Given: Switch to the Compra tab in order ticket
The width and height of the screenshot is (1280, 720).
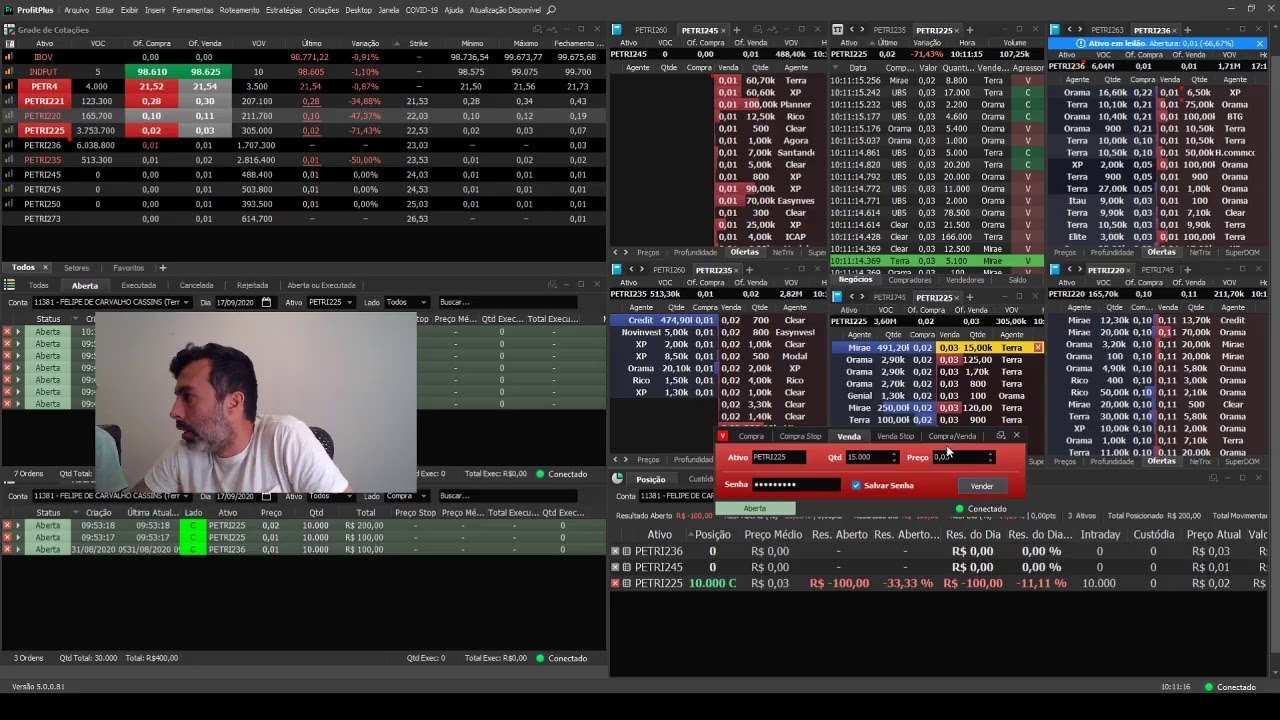Looking at the screenshot, I should (x=751, y=436).
